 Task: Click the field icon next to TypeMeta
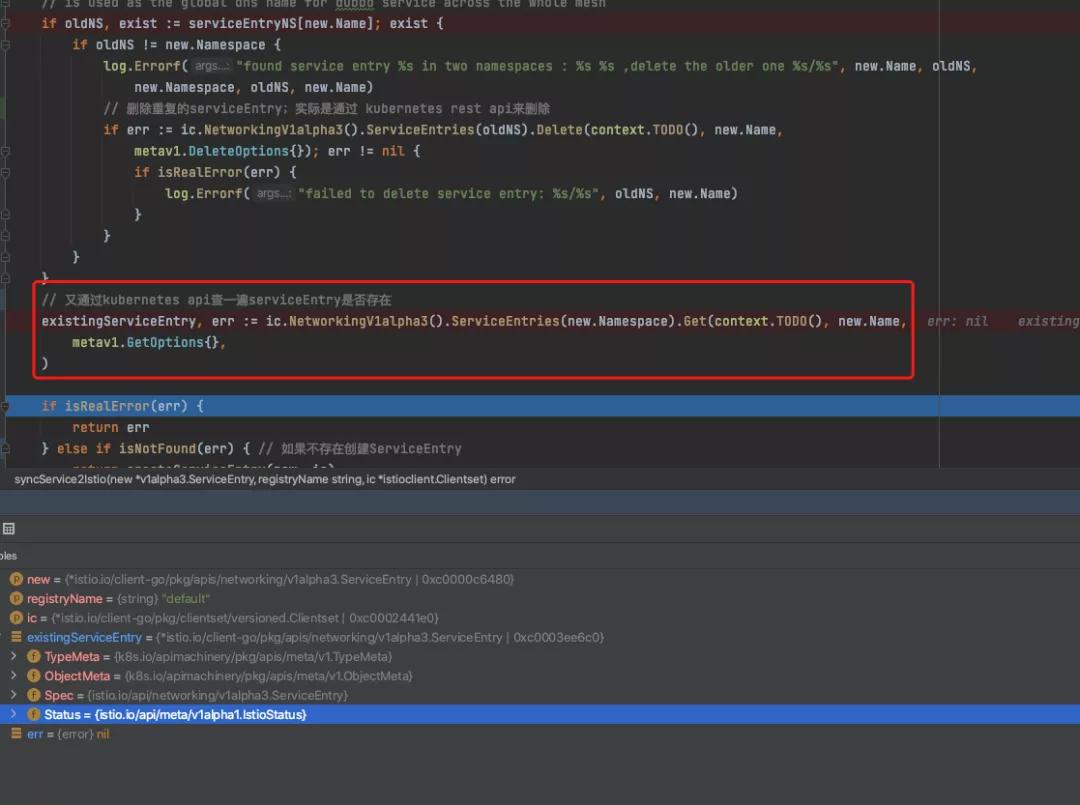click(34, 657)
